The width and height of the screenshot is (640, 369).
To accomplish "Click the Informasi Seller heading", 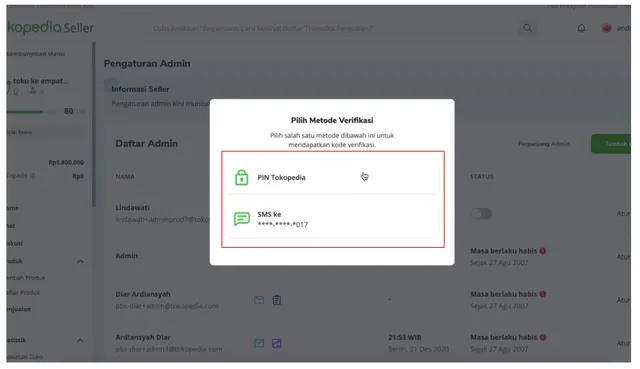I will pyautogui.click(x=140, y=89).
